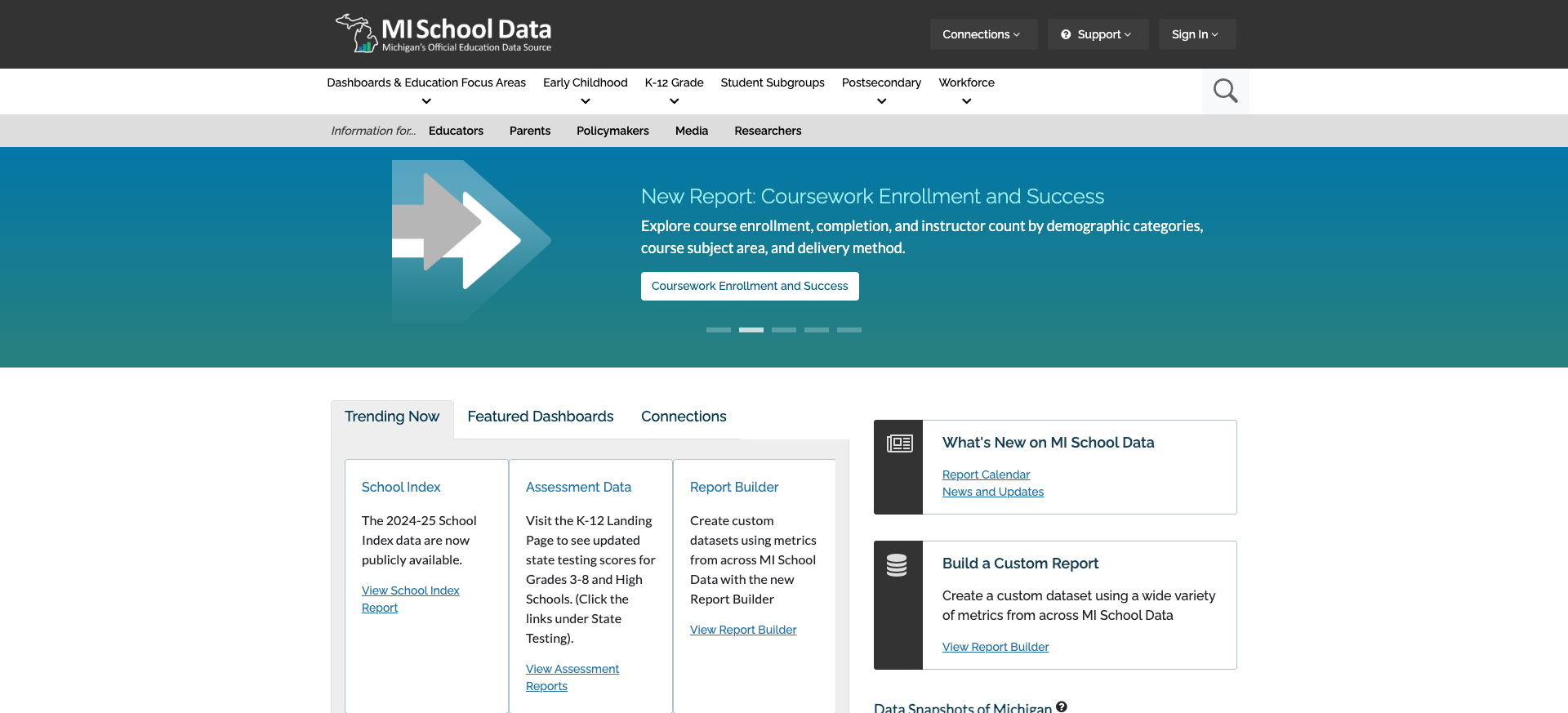Click the MI School Data logo
This screenshot has width=1568, height=713.
click(x=443, y=33)
